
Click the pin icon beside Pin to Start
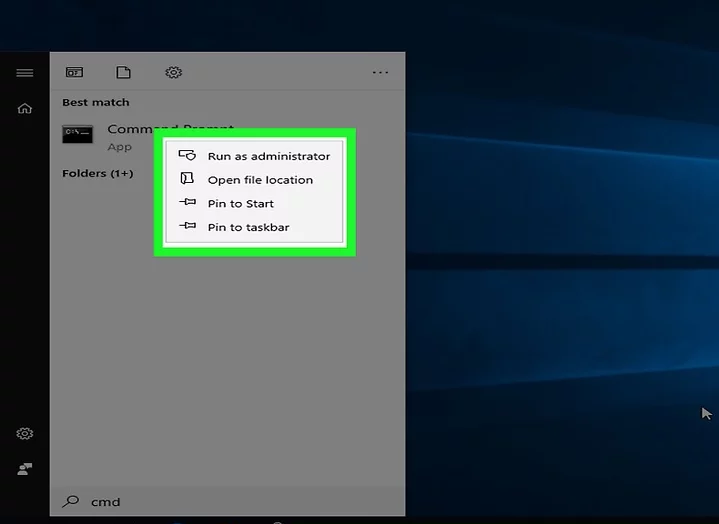tap(187, 203)
